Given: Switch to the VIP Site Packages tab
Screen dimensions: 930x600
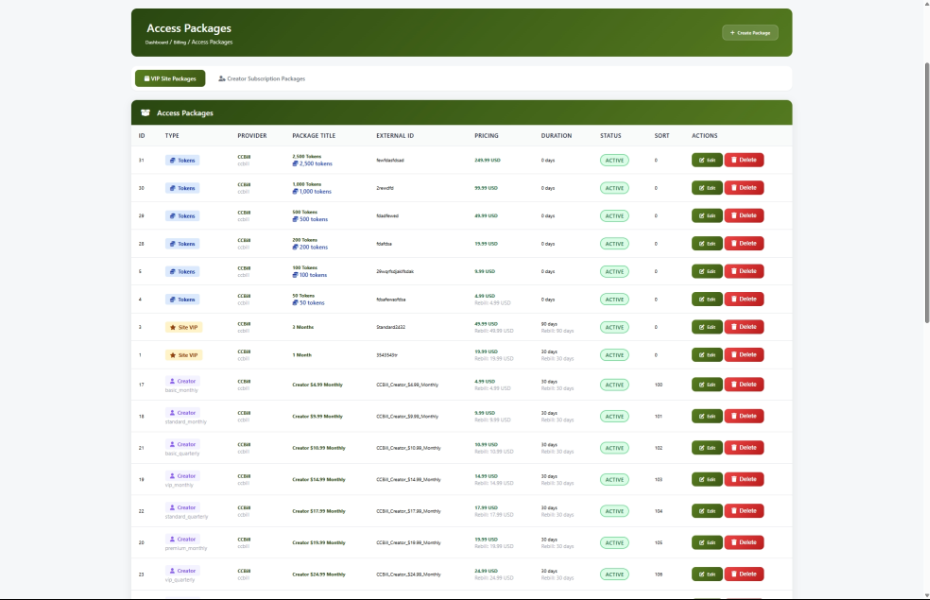Looking at the screenshot, I should pyautogui.click(x=170, y=78).
